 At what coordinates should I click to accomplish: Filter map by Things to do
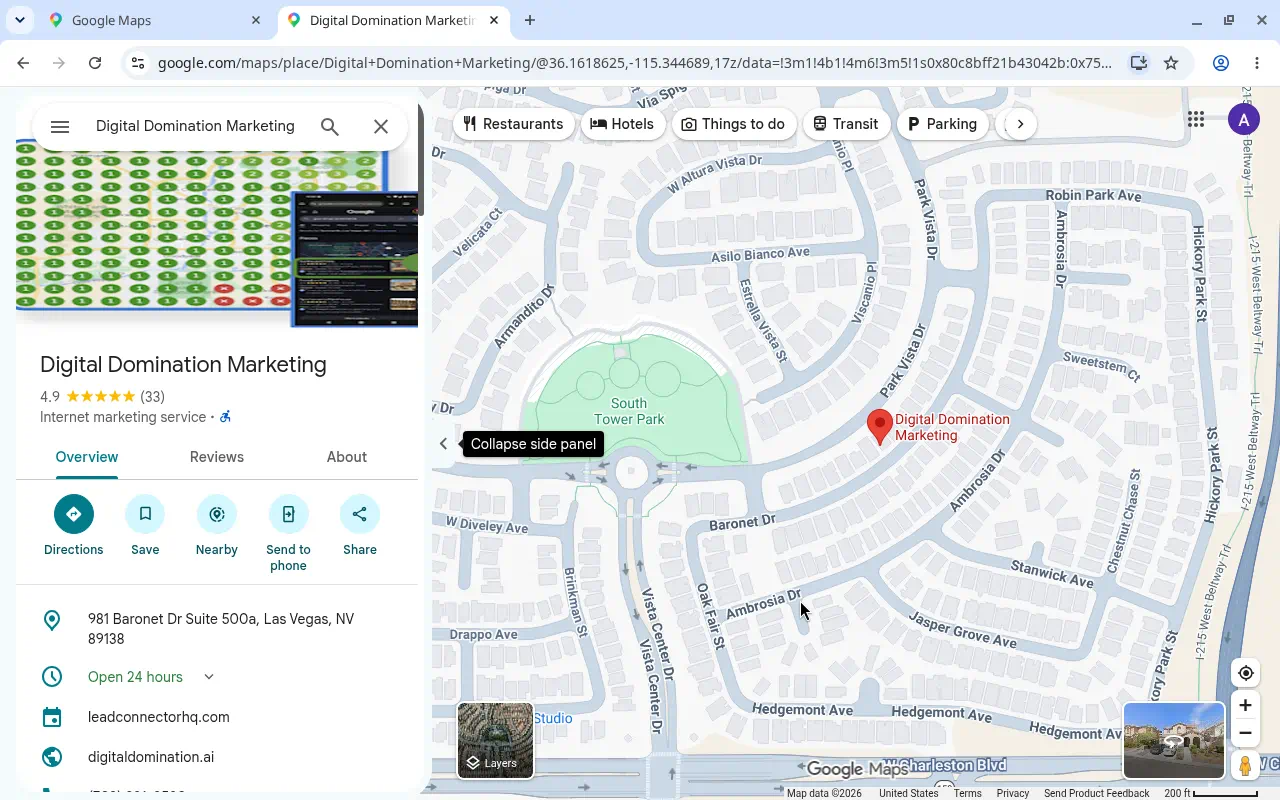733,124
